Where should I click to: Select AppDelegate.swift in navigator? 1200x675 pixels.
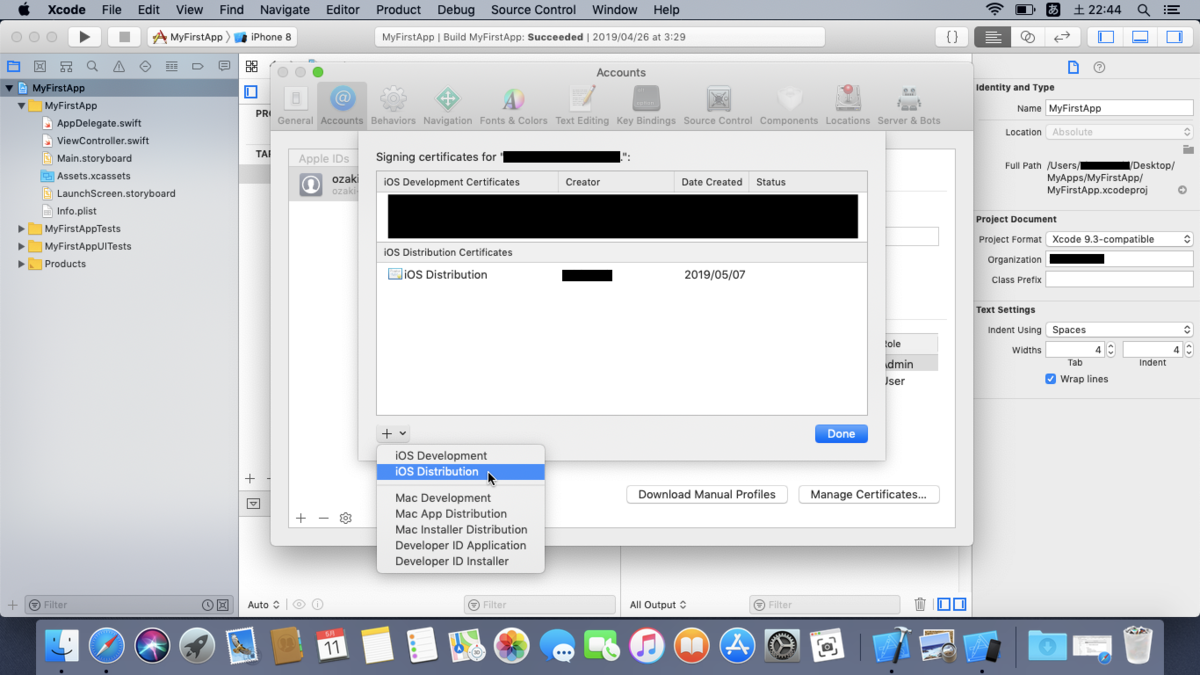tap(98, 123)
